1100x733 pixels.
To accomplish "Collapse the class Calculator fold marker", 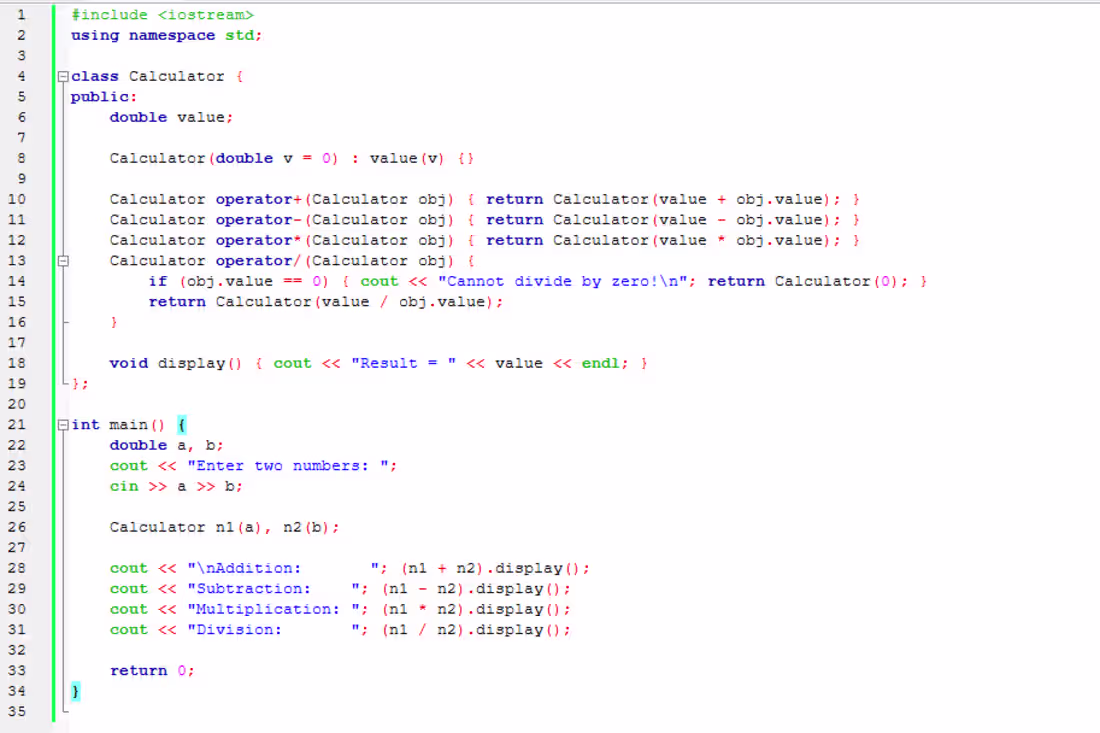I will (63, 76).
